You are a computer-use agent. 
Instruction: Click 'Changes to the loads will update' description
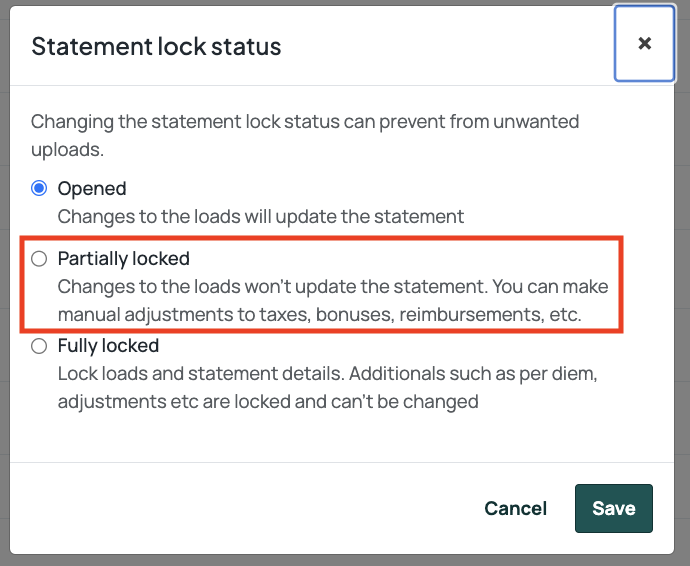261,217
